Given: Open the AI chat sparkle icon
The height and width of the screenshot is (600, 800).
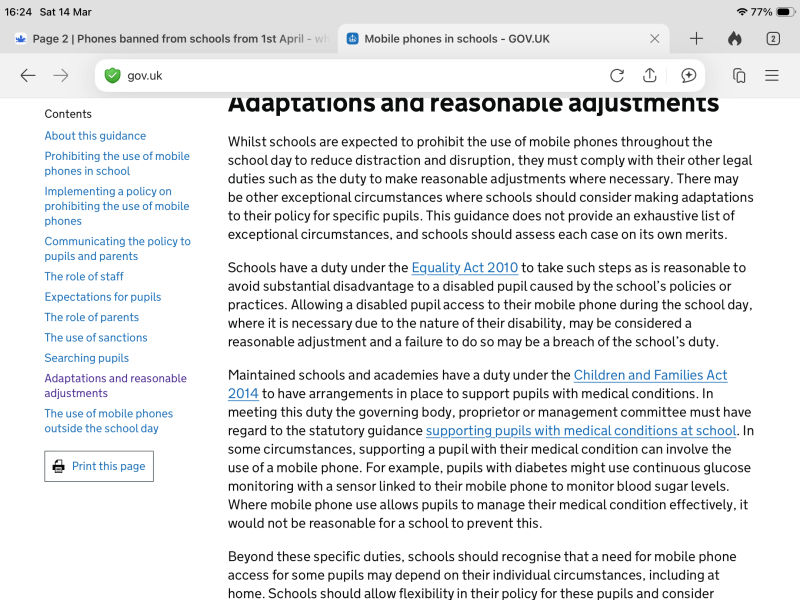Looking at the screenshot, I should tap(688, 76).
